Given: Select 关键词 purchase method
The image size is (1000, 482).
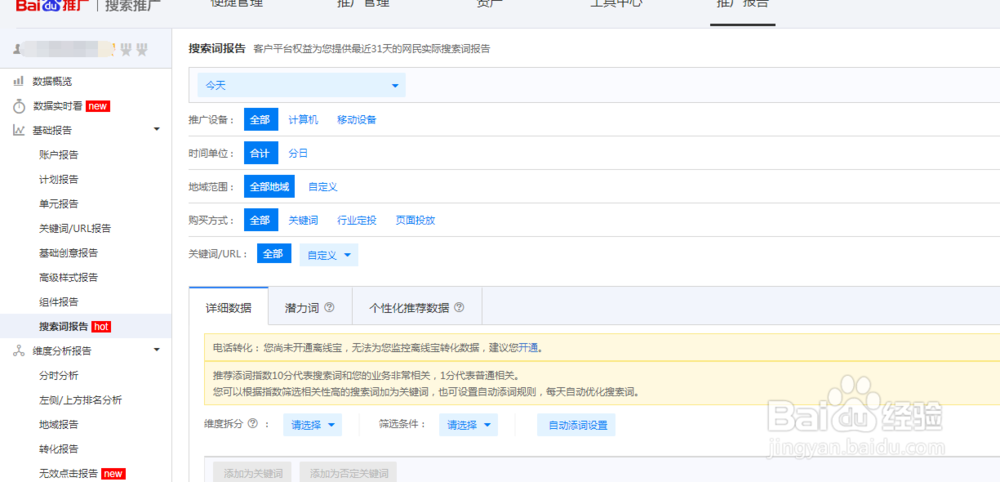Looking at the screenshot, I should point(303,220).
